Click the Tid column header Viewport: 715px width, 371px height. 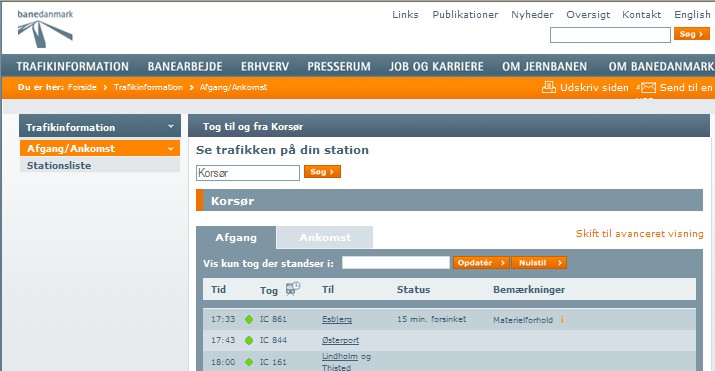[218, 289]
